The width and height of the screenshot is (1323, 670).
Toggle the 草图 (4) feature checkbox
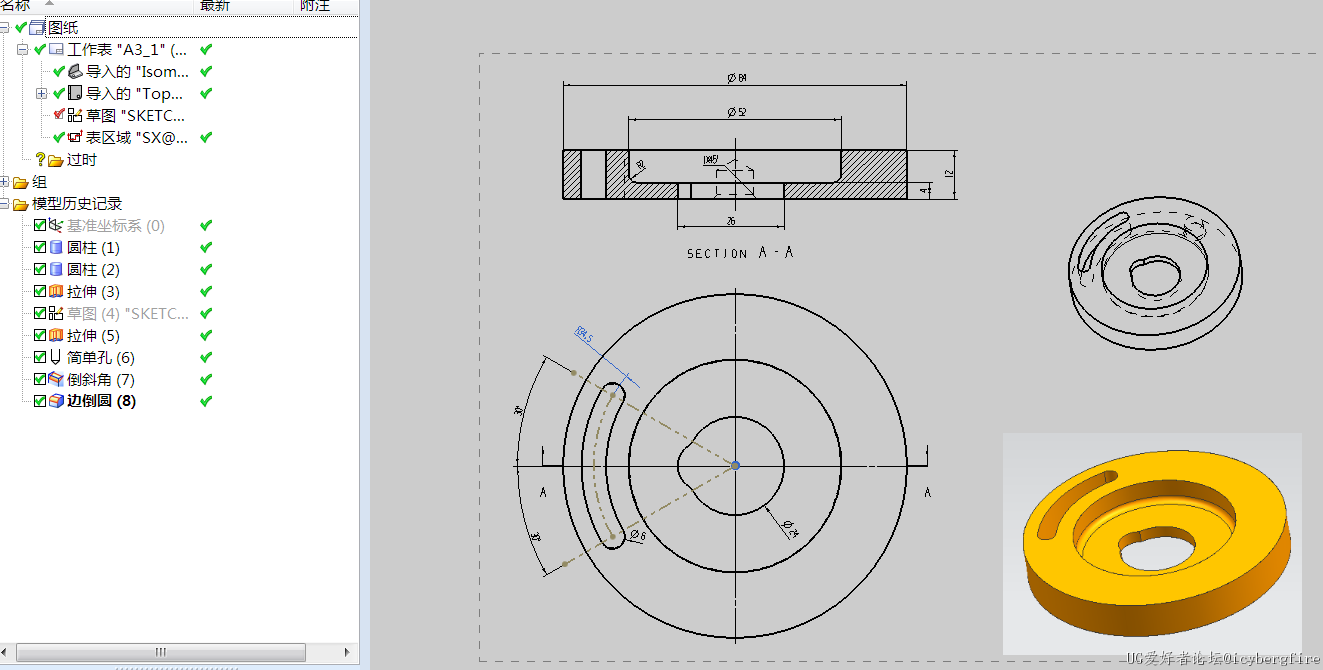[x=40, y=314]
